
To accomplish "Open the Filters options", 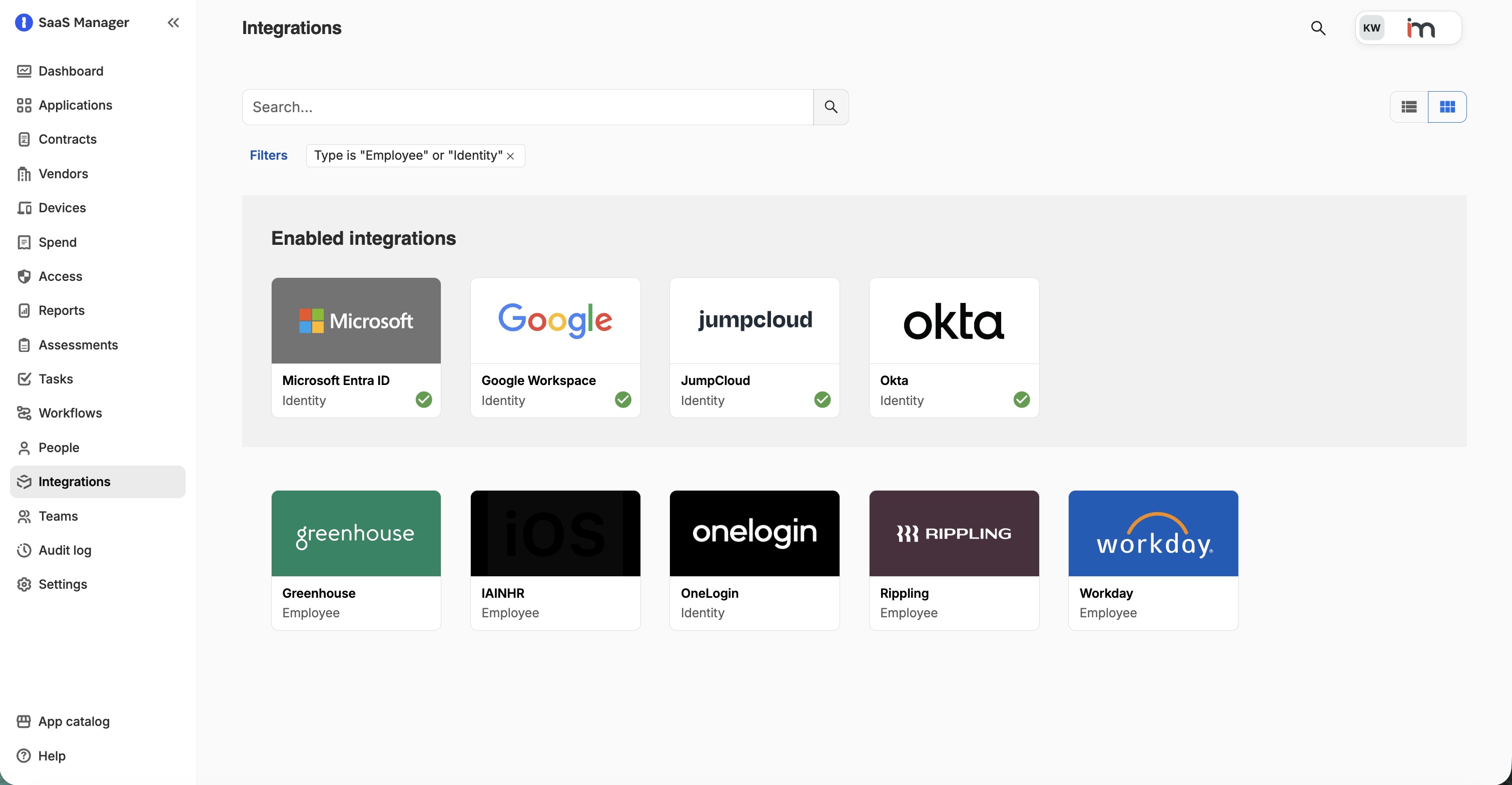I will [268, 155].
